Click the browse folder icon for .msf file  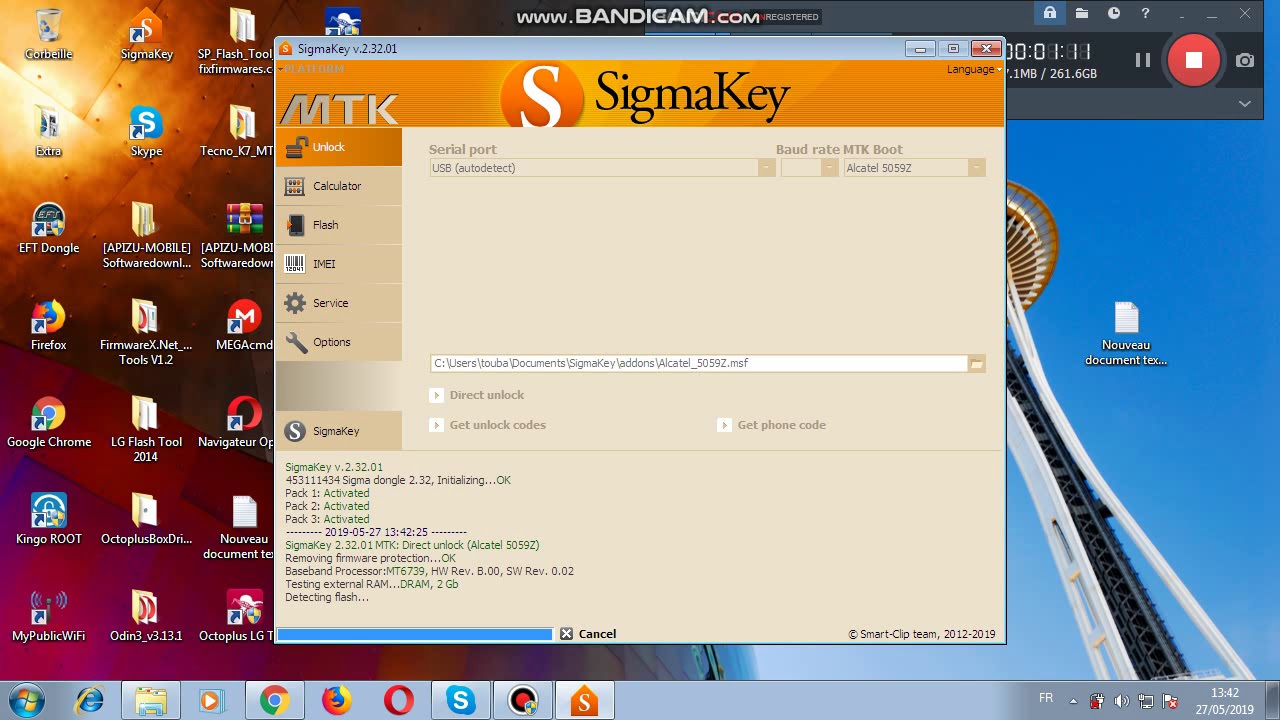tap(977, 364)
